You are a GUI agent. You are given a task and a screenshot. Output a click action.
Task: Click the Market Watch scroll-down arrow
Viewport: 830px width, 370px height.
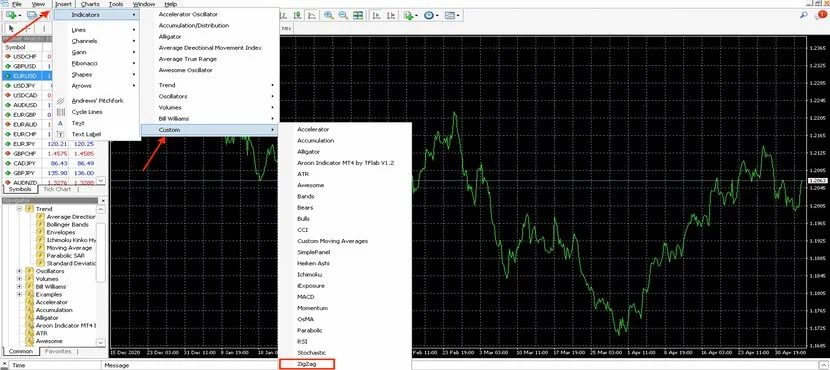(101, 181)
